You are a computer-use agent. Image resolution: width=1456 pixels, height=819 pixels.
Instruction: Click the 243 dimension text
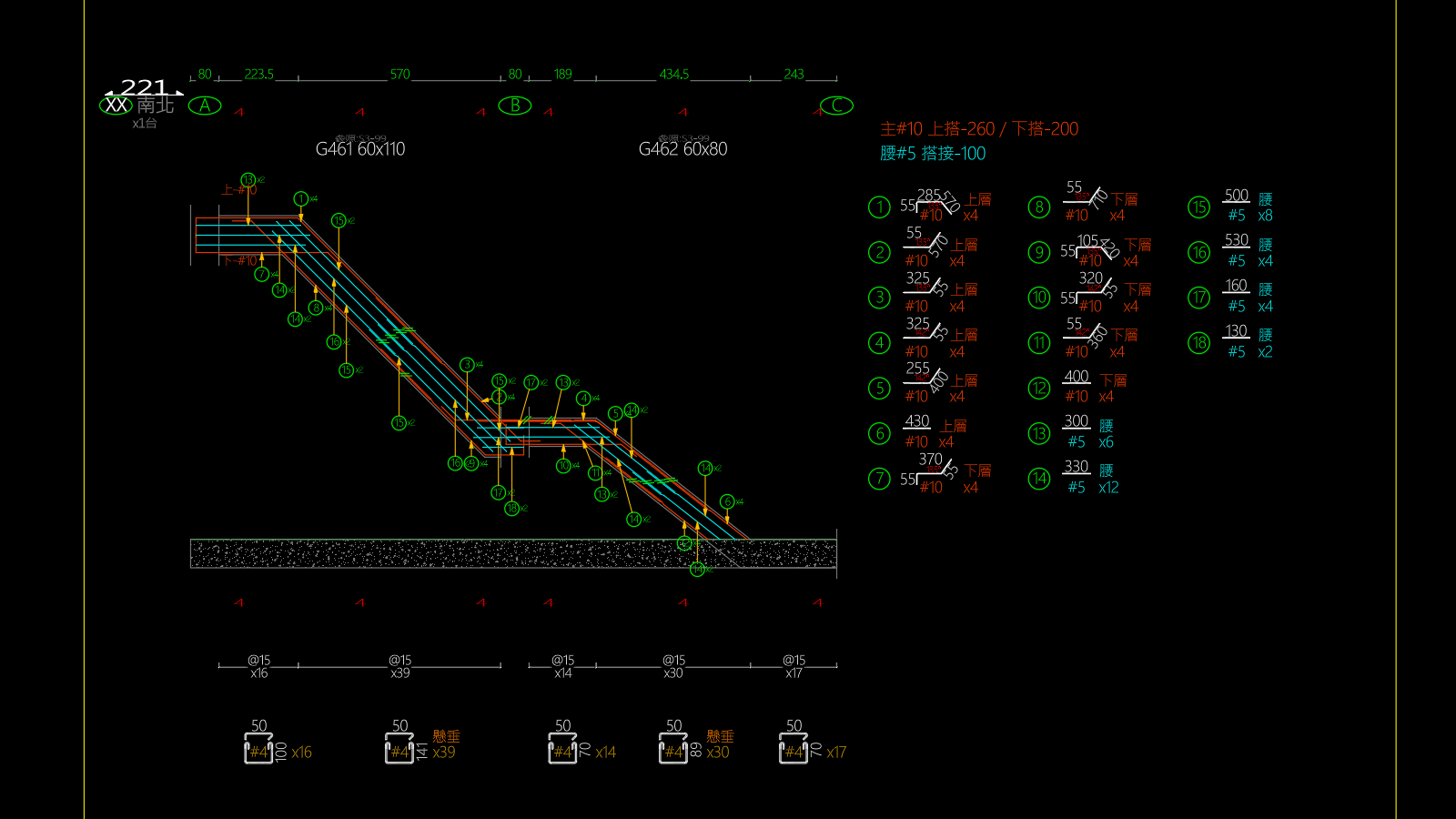point(794,75)
